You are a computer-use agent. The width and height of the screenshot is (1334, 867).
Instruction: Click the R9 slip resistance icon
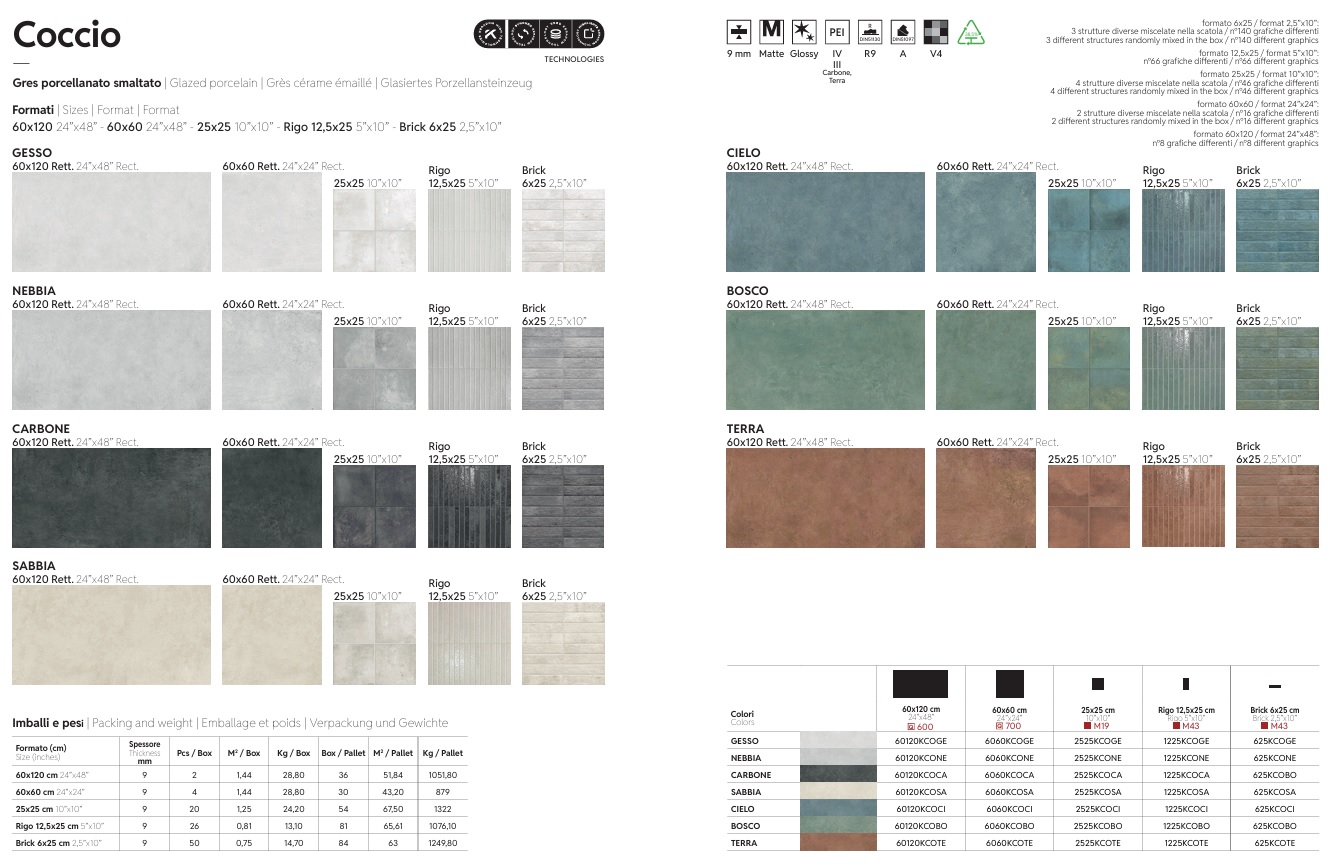tap(870, 32)
